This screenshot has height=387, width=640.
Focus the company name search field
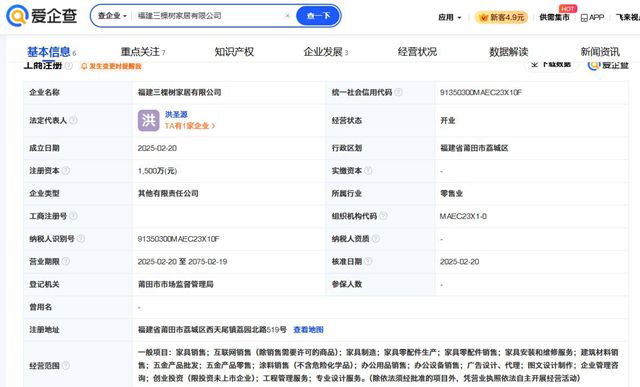pyautogui.click(x=208, y=16)
